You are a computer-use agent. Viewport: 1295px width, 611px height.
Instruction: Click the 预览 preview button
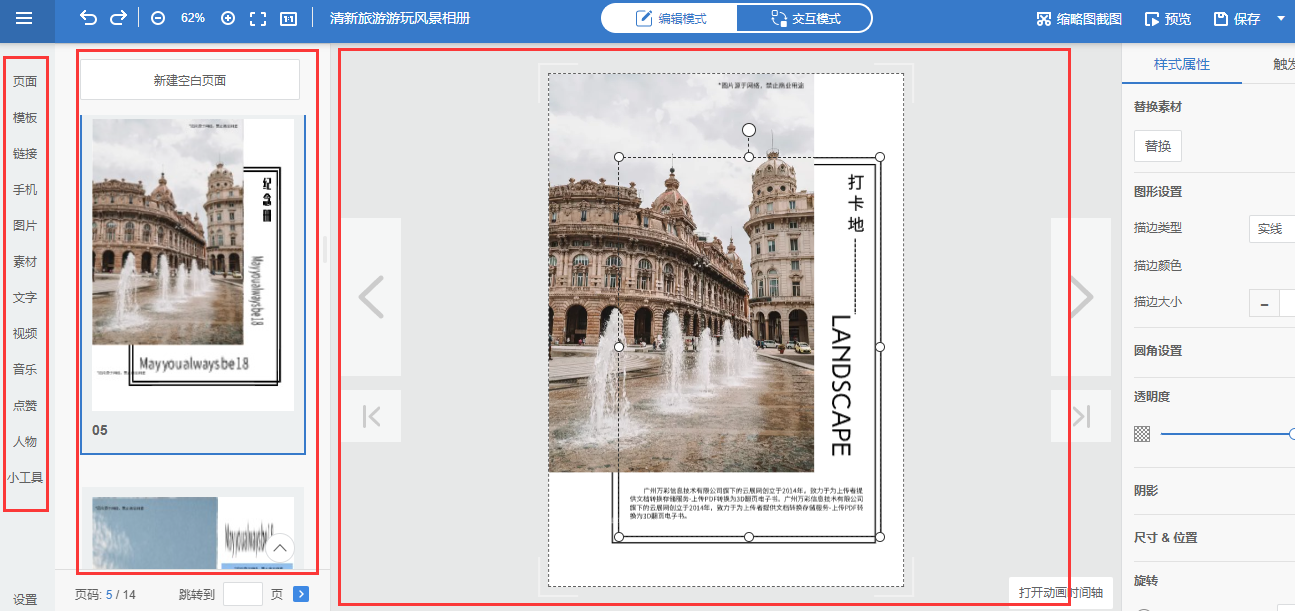[1168, 18]
